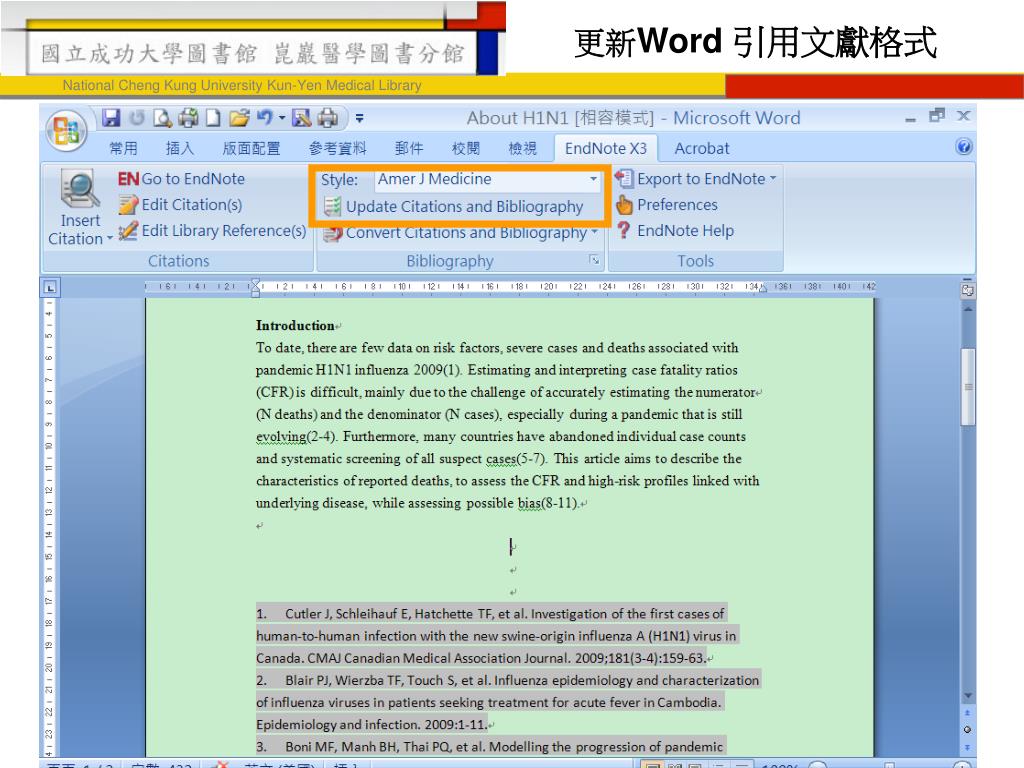Click the Insert Citation magnifier icon
Screen dimensions: 1024x768
coord(80,188)
